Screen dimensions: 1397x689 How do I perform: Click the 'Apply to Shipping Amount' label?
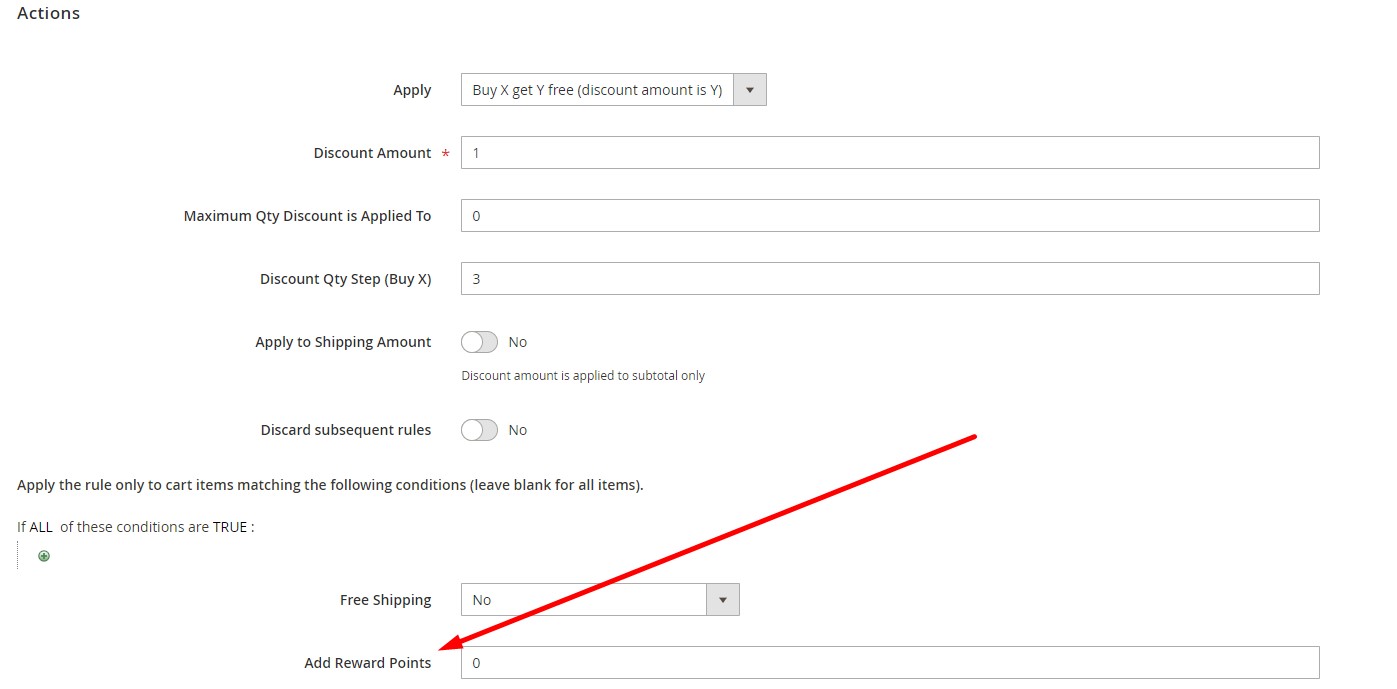pyautogui.click(x=343, y=342)
